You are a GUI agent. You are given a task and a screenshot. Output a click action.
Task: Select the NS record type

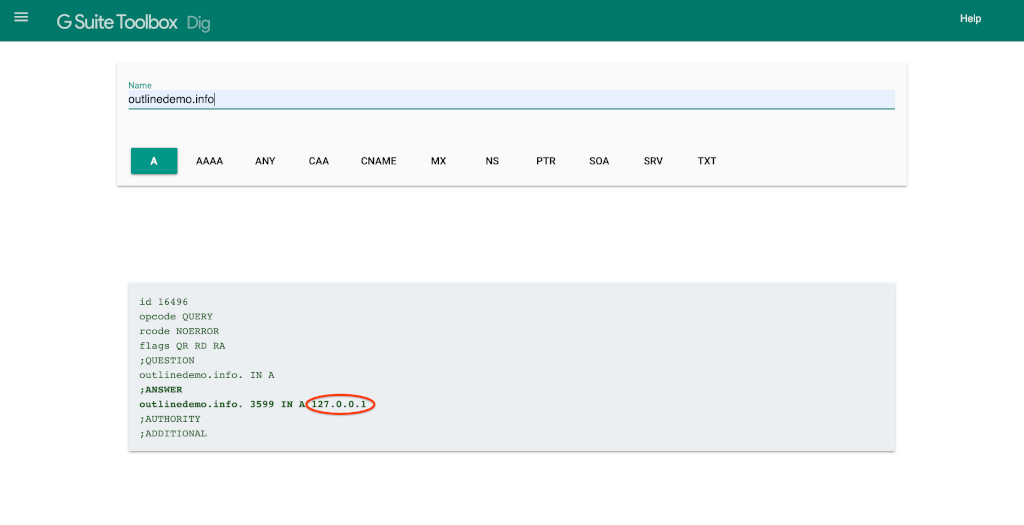[x=492, y=161]
